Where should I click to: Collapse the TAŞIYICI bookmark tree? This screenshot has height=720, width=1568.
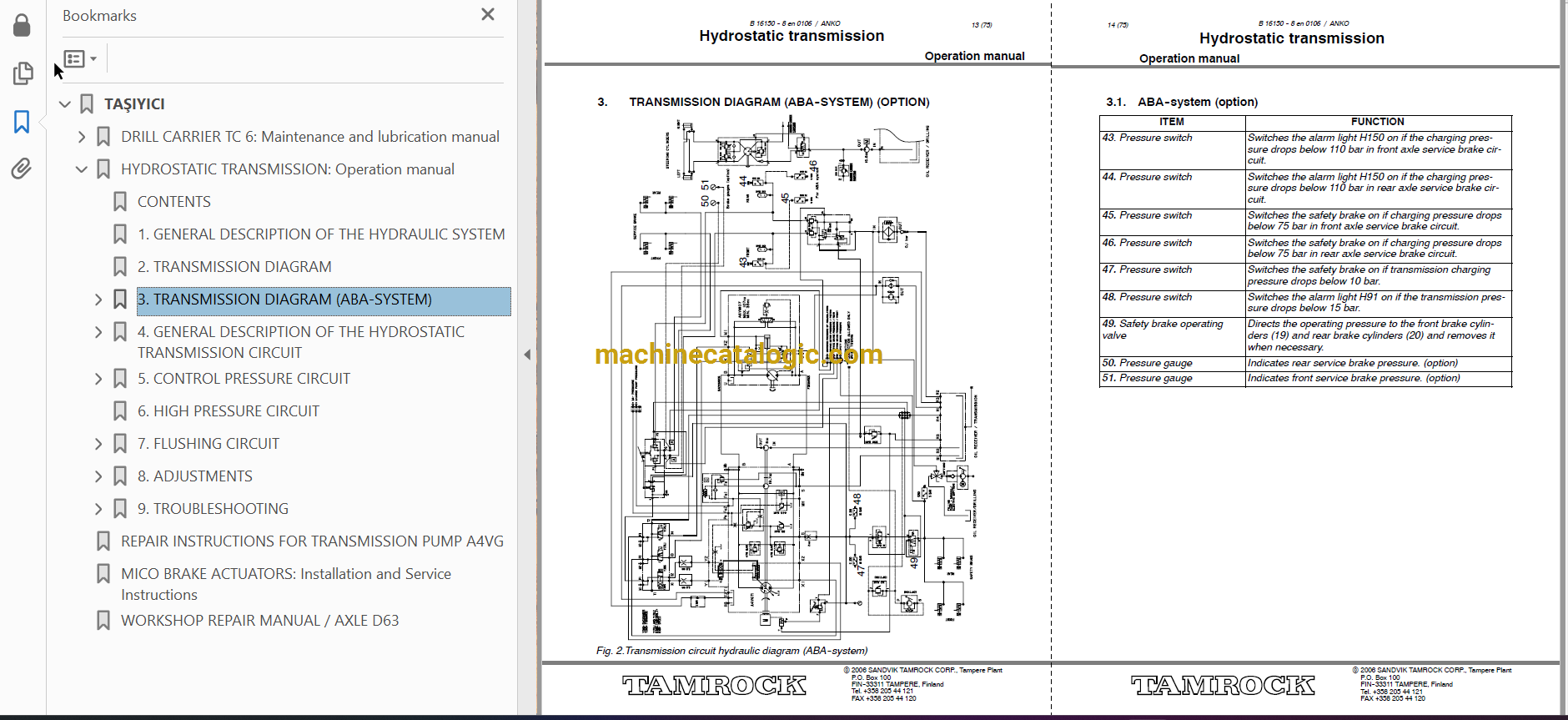(65, 104)
